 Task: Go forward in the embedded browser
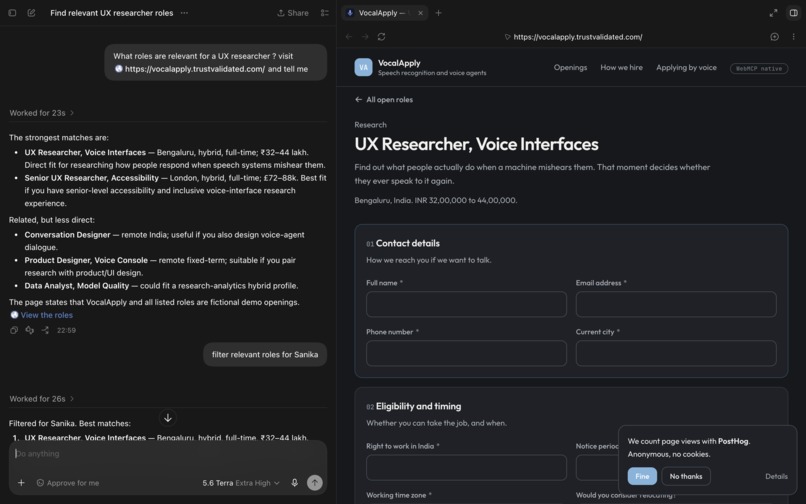point(365,37)
